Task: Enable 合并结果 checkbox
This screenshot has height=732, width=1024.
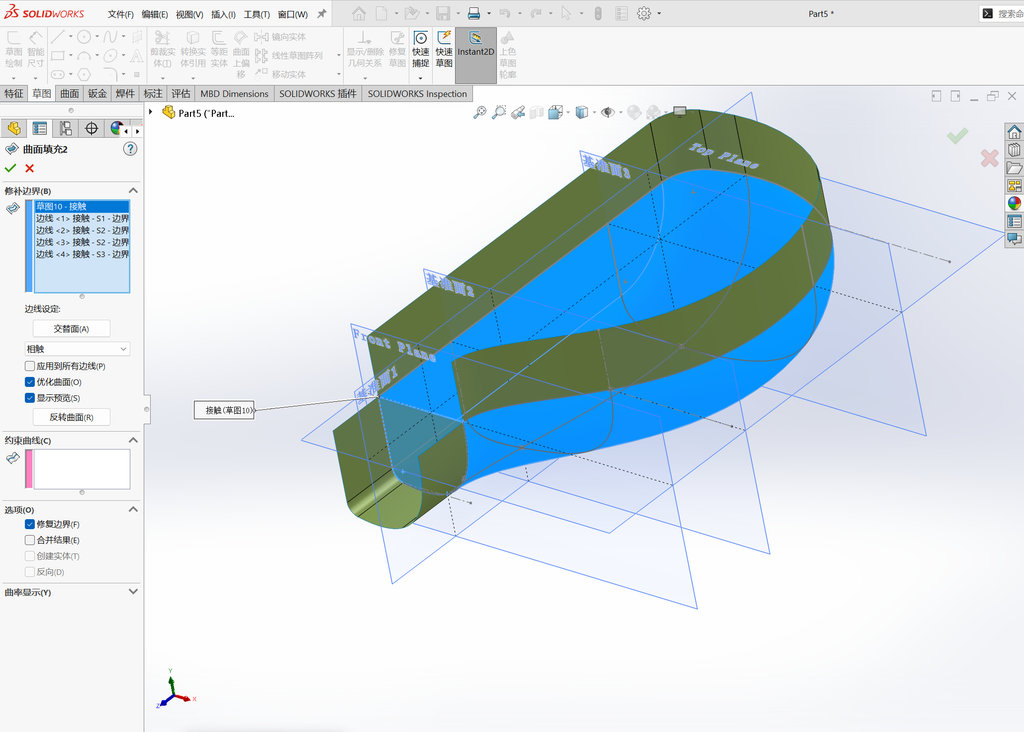Action: 29,540
